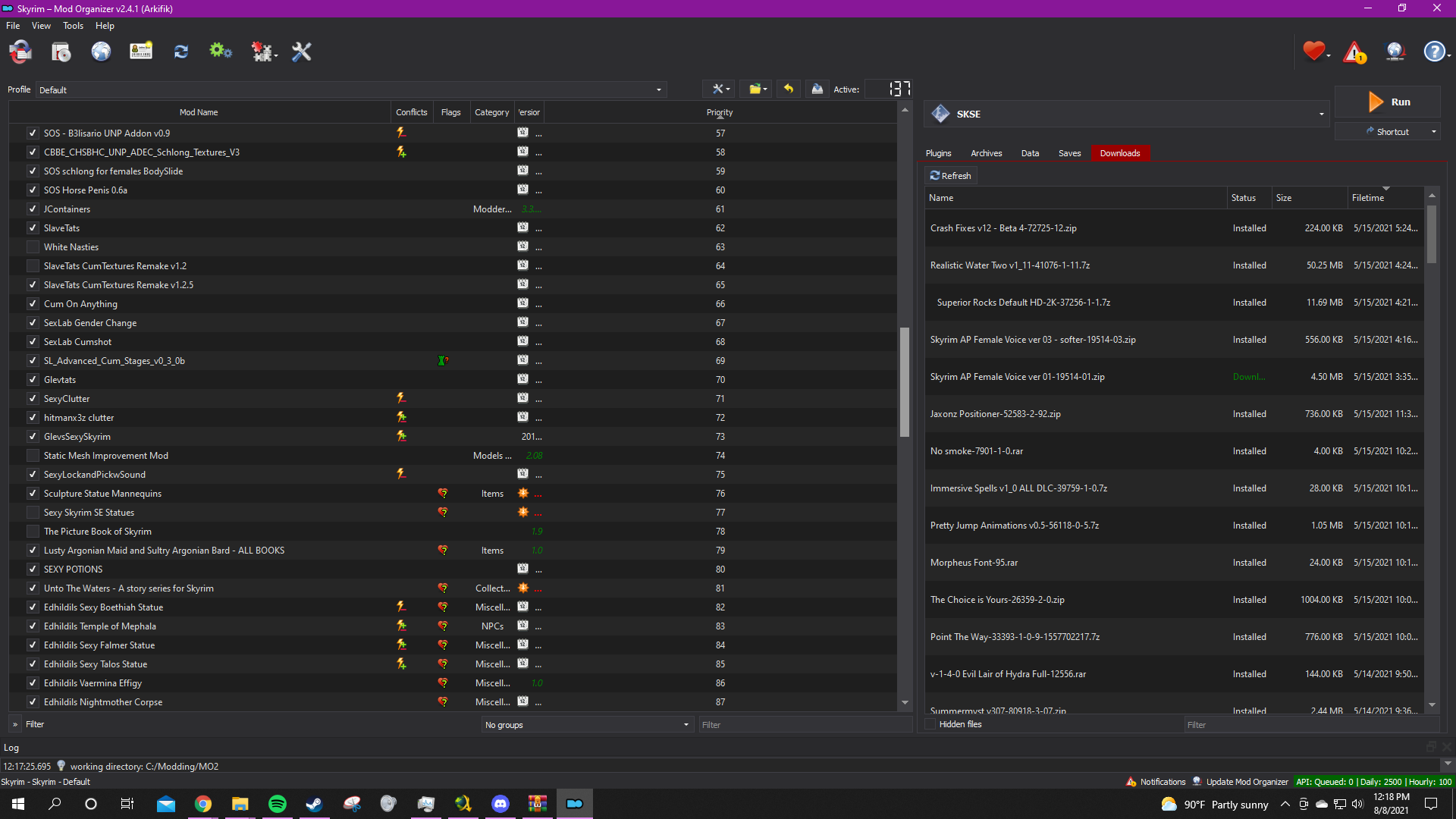Enable the White Nasties mod checkbox
This screenshot has height=819, width=1456.
(x=33, y=247)
